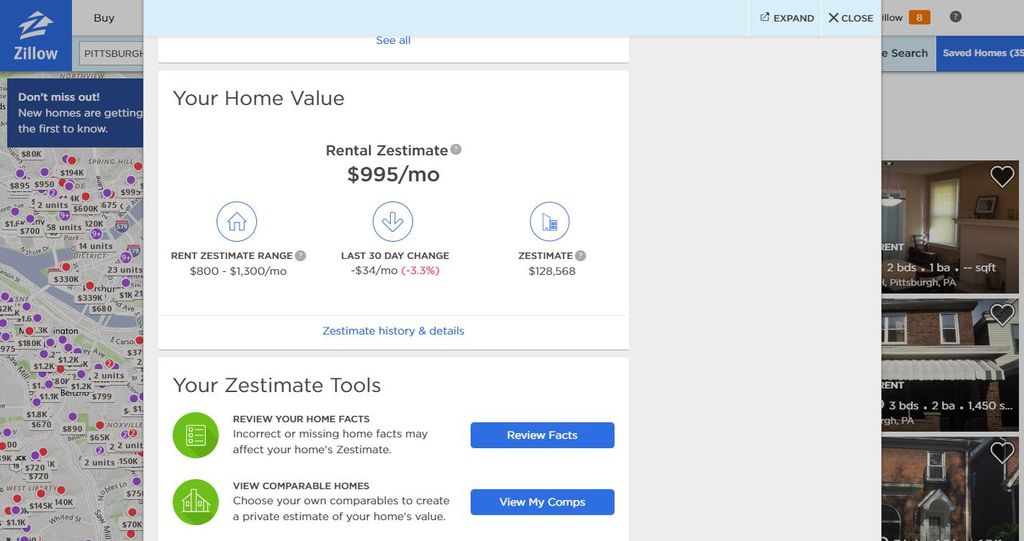1024x541 pixels.
Task: Click the $890 map price marker
Action: point(72,429)
